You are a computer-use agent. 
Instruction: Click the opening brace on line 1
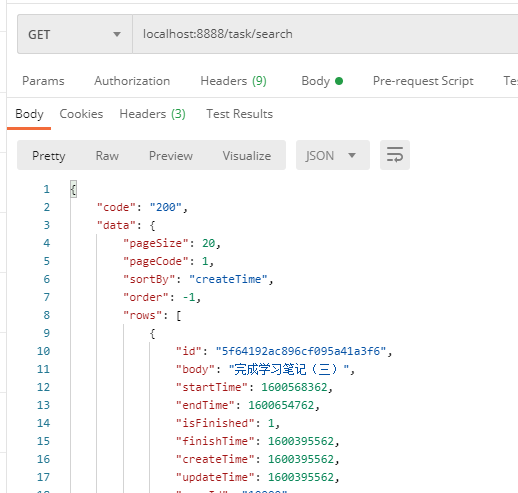click(x=74, y=189)
